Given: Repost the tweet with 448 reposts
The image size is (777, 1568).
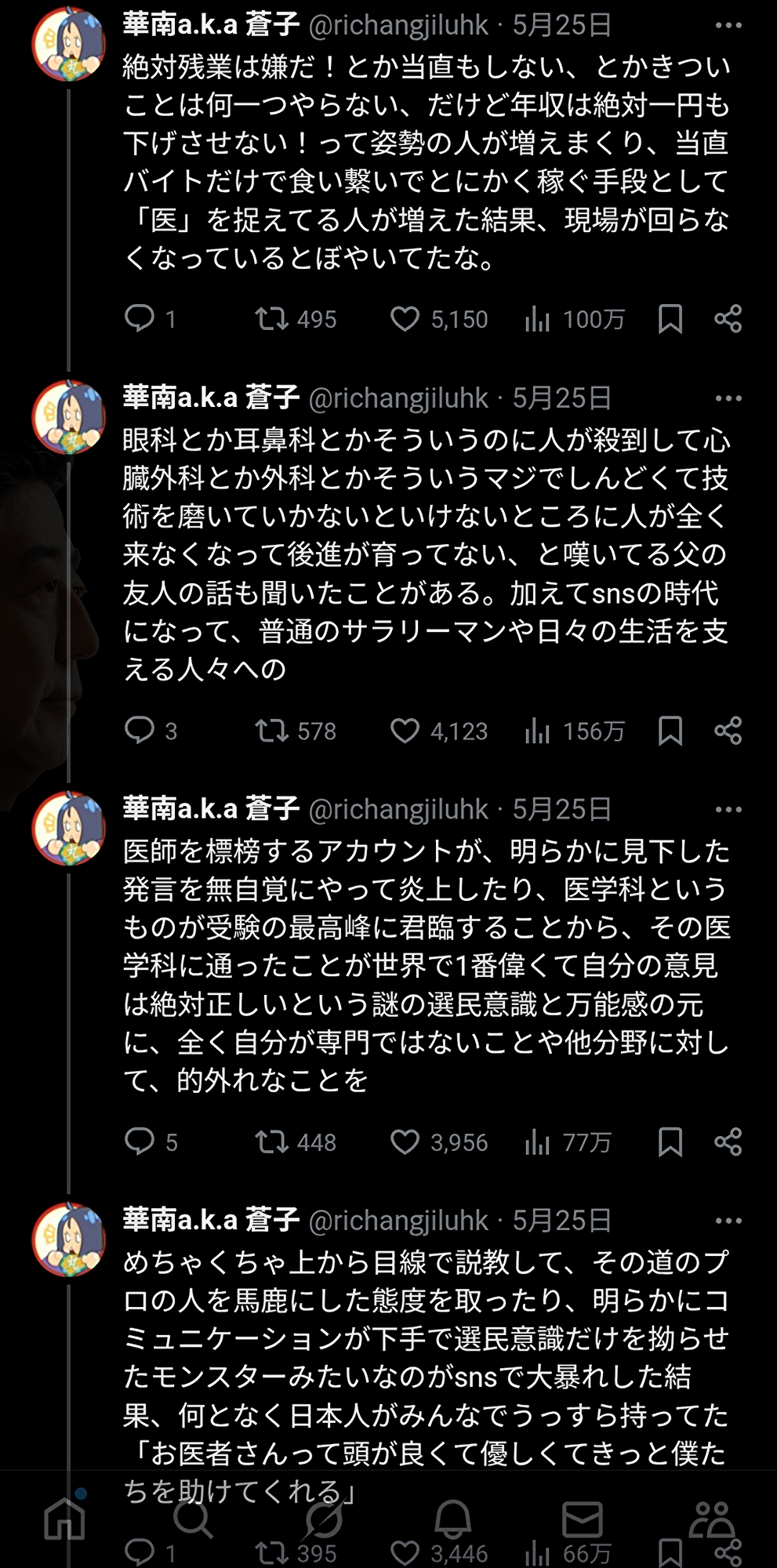Looking at the screenshot, I should pos(271,1142).
